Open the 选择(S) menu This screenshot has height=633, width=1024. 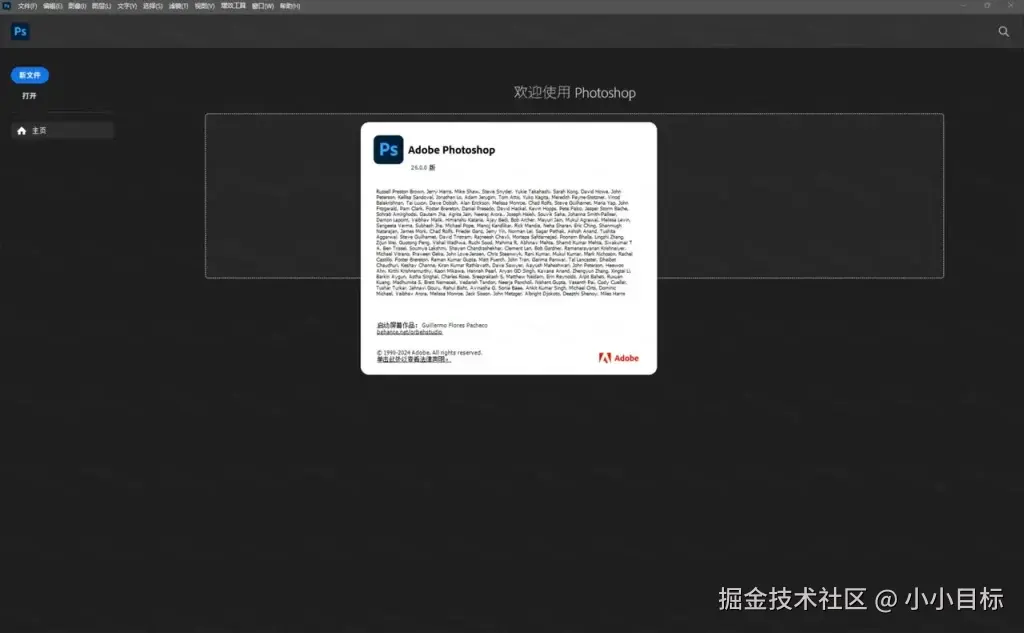[x=152, y=6]
